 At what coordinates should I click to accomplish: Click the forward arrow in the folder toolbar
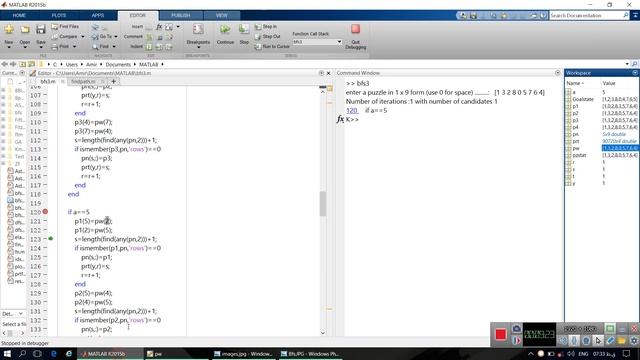(x=13, y=64)
